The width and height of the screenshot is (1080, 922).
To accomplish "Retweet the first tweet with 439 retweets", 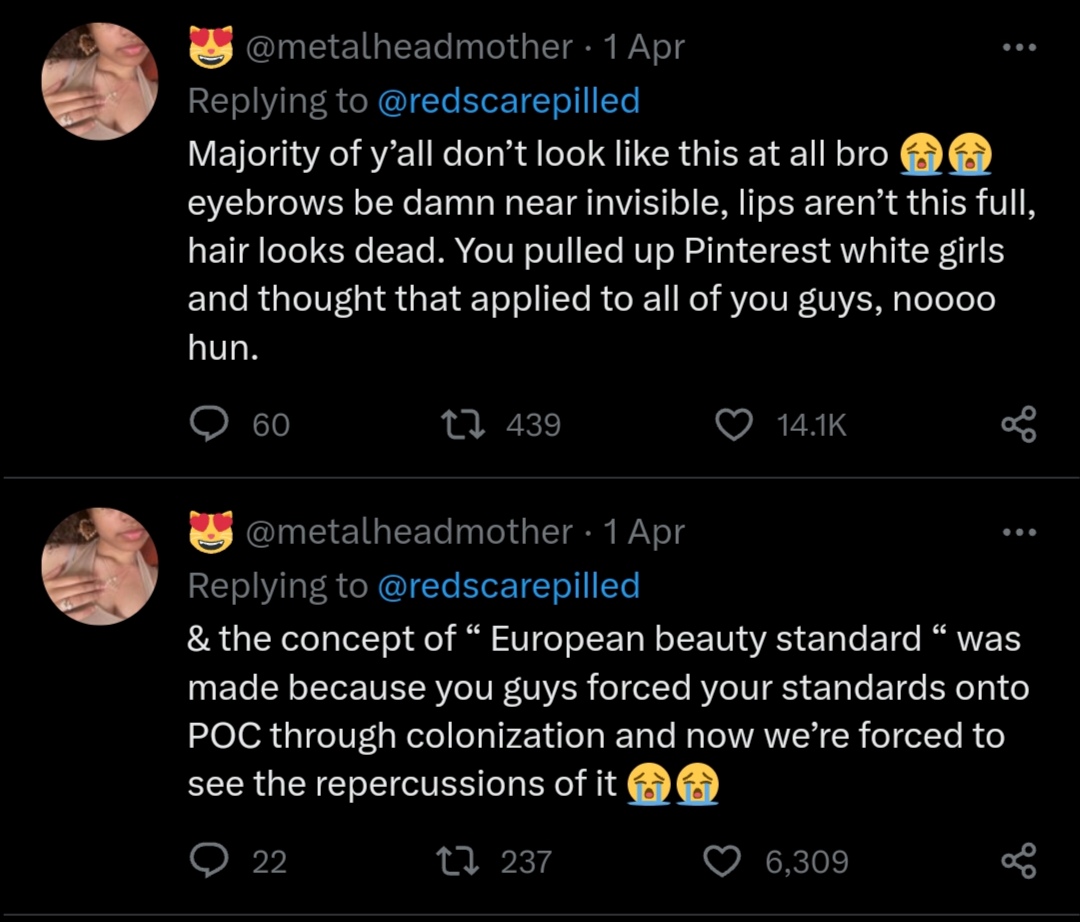I will [465, 425].
